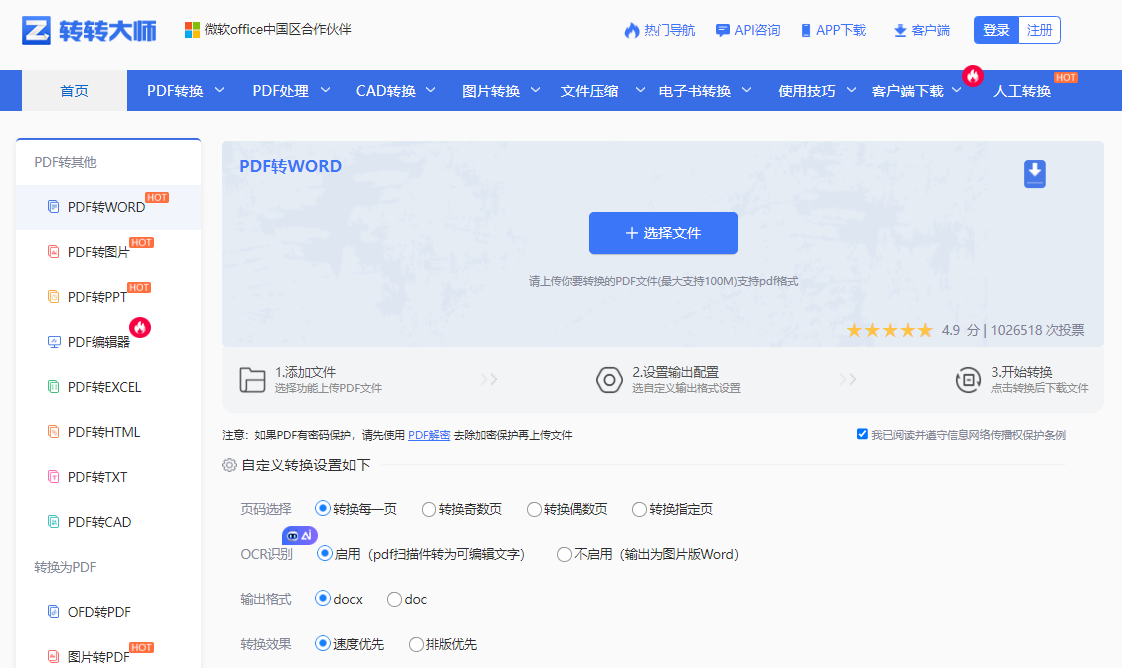Viewport: 1122px width, 668px height.
Task: Click the 选择文件 upload button
Action: click(x=662, y=233)
